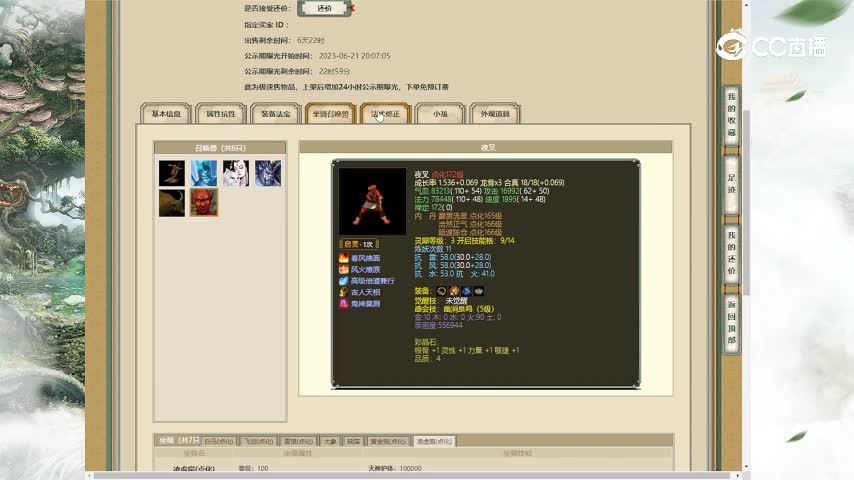Select the red-faced 夜叉 summon thumbnail
This screenshot has width=854, height=480.
[204, 203]
